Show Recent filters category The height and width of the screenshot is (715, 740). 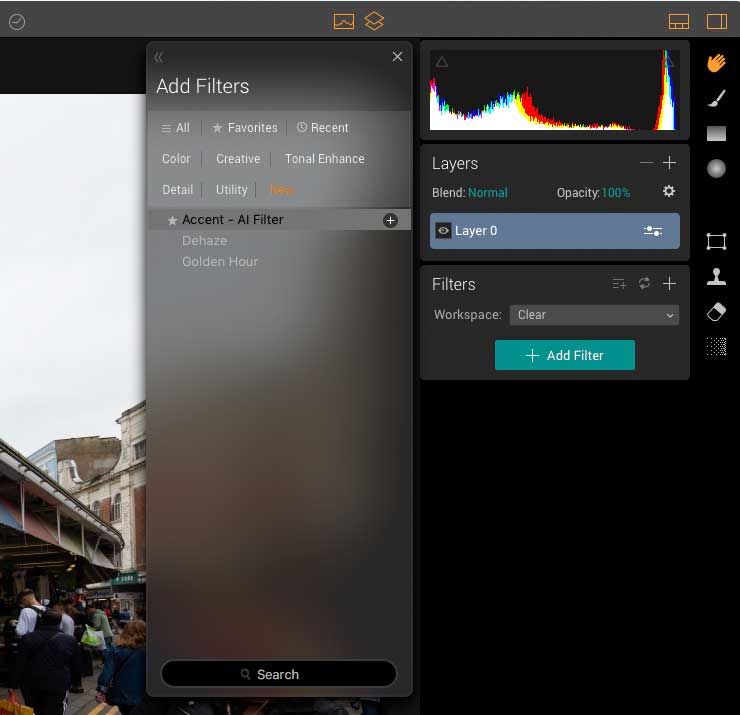[x=323, y=128]
